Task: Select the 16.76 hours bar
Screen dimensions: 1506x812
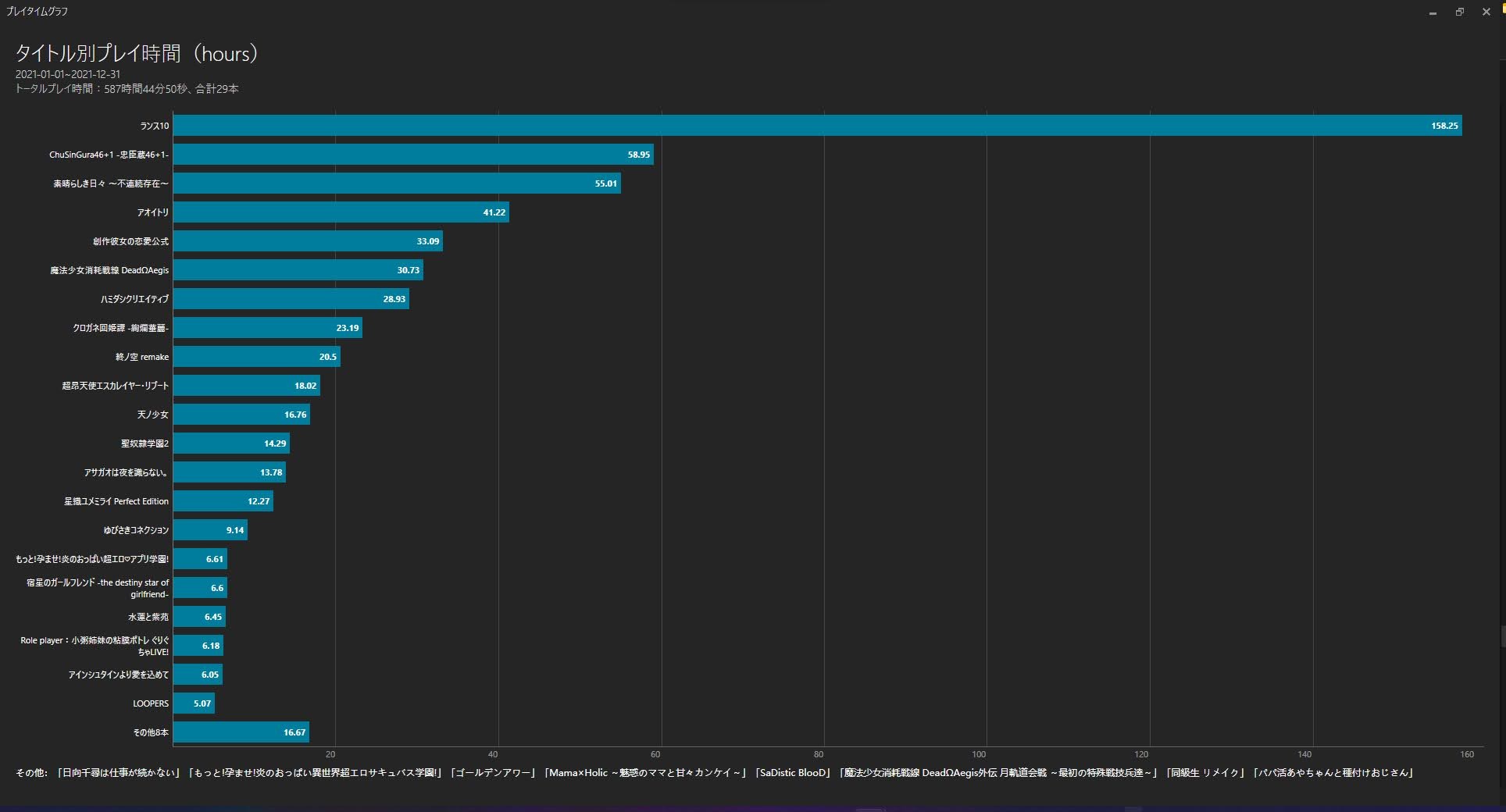Action: point(241,415)
